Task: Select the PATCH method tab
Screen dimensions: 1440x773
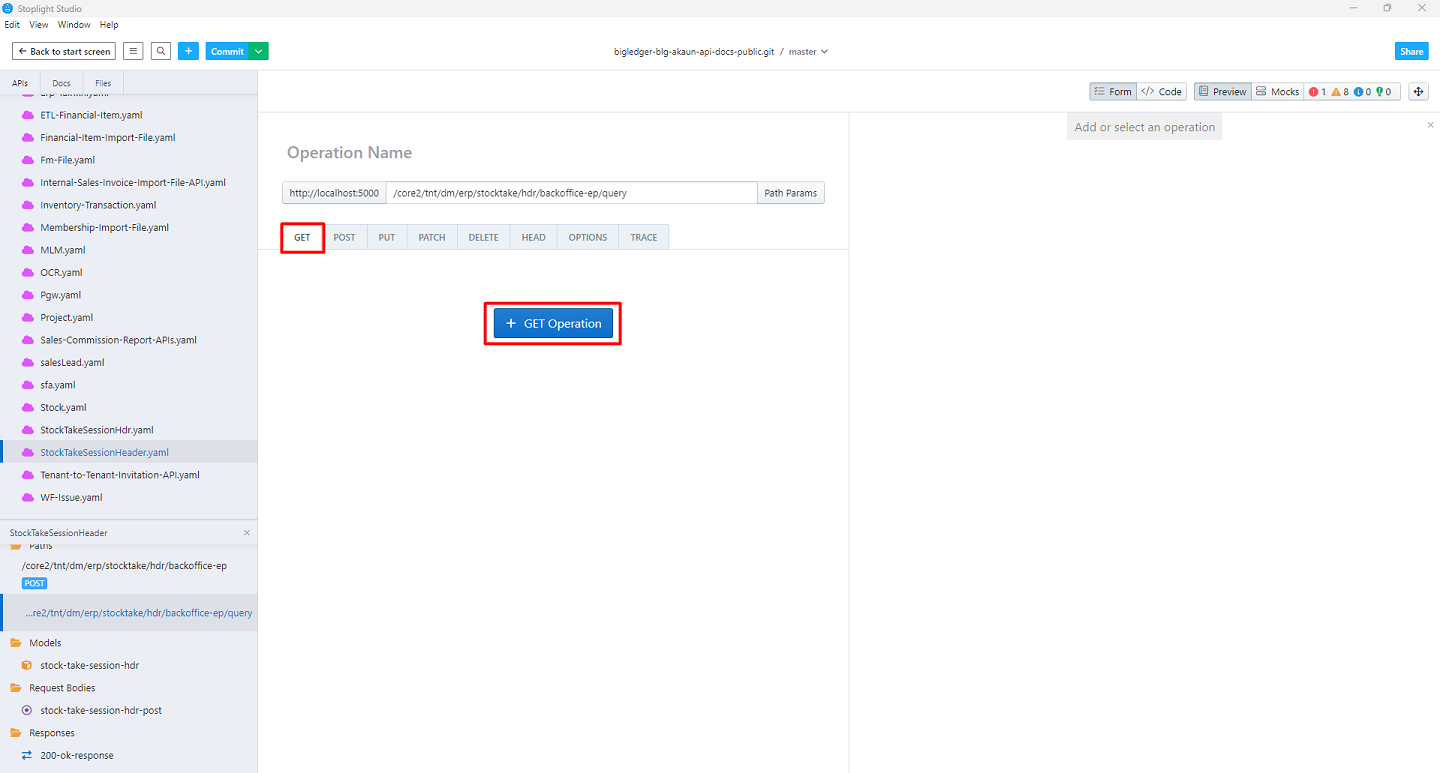Action: click(432, 238)
